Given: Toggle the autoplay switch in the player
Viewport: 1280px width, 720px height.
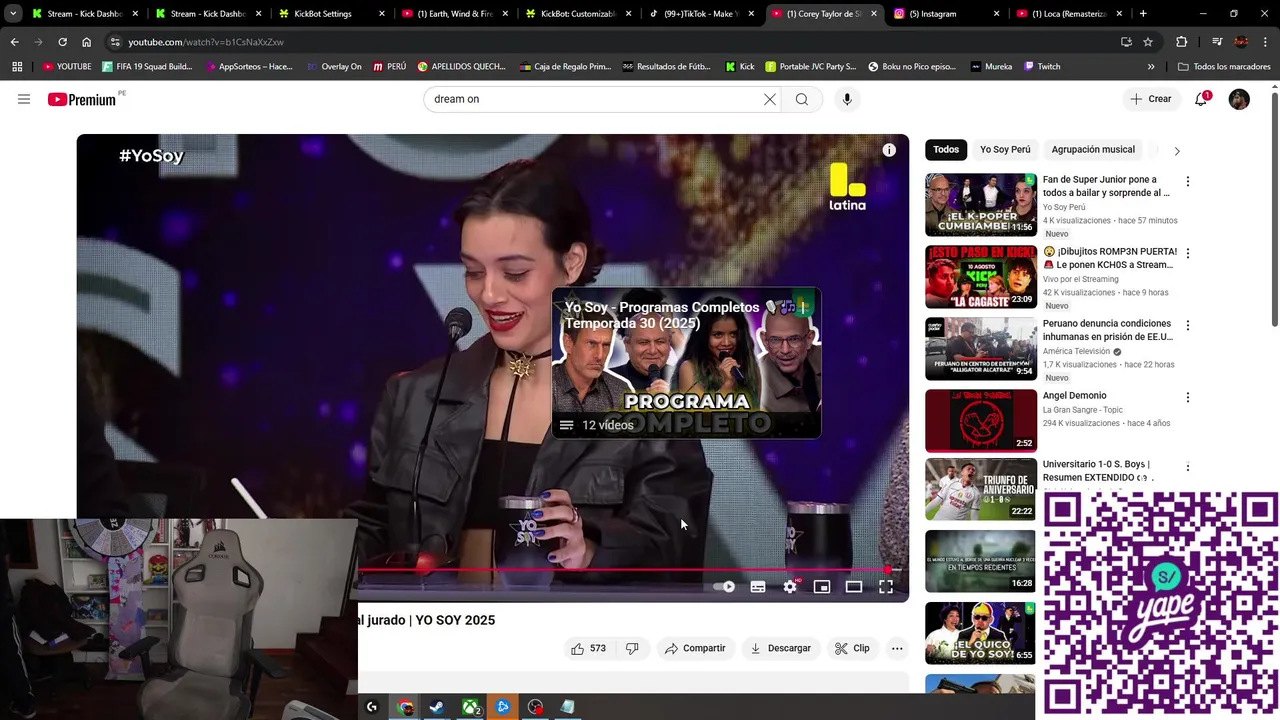Looking at the screenshot, I should (724, 587).
